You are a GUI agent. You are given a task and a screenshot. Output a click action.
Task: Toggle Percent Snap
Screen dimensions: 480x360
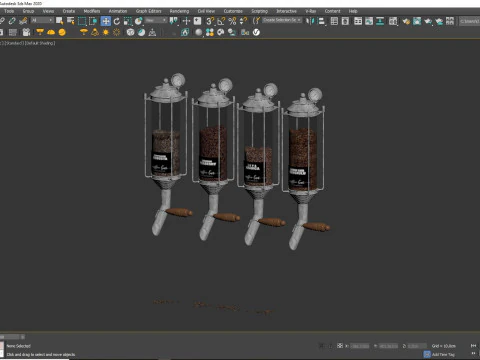click(x=232, y=21)
